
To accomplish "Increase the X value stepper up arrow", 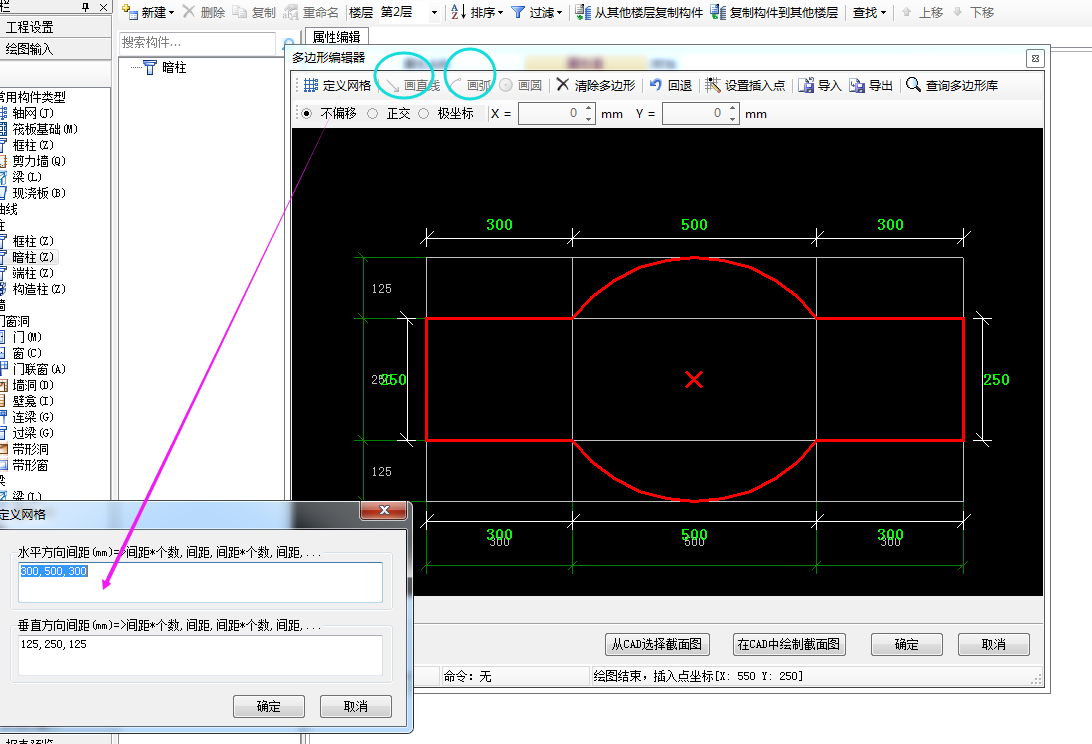I will pos(588,108).
